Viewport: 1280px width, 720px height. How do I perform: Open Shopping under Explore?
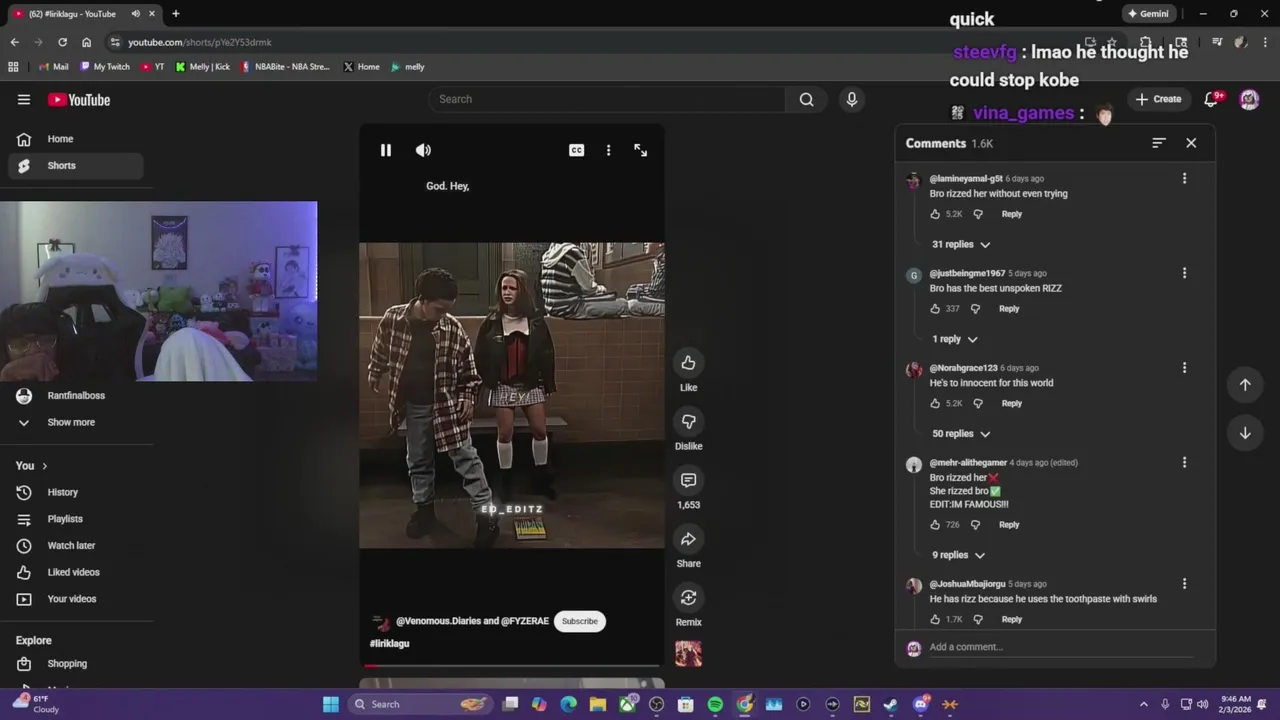point(76,663)
